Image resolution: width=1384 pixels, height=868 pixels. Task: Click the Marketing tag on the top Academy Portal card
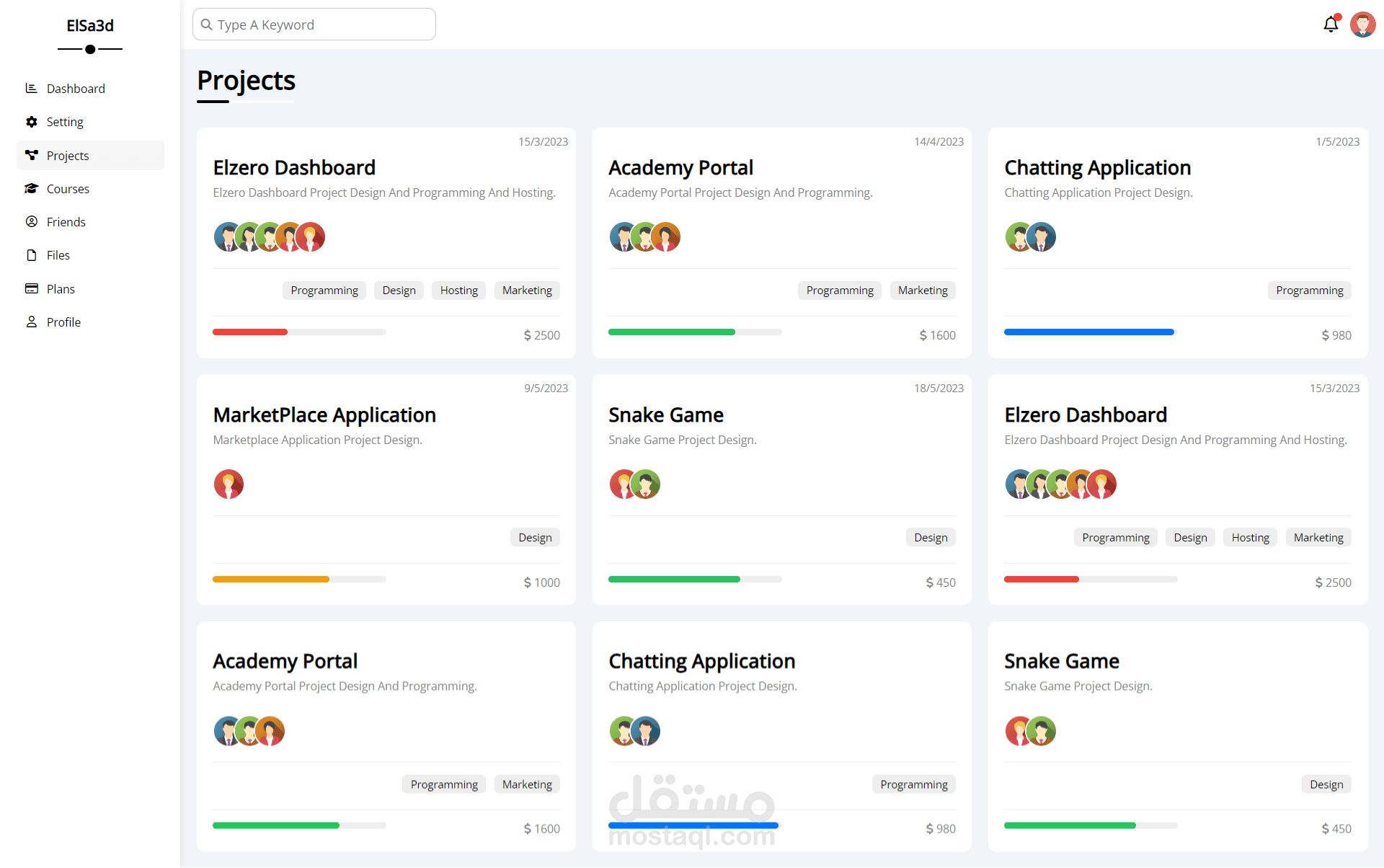[x=922, y=291]
